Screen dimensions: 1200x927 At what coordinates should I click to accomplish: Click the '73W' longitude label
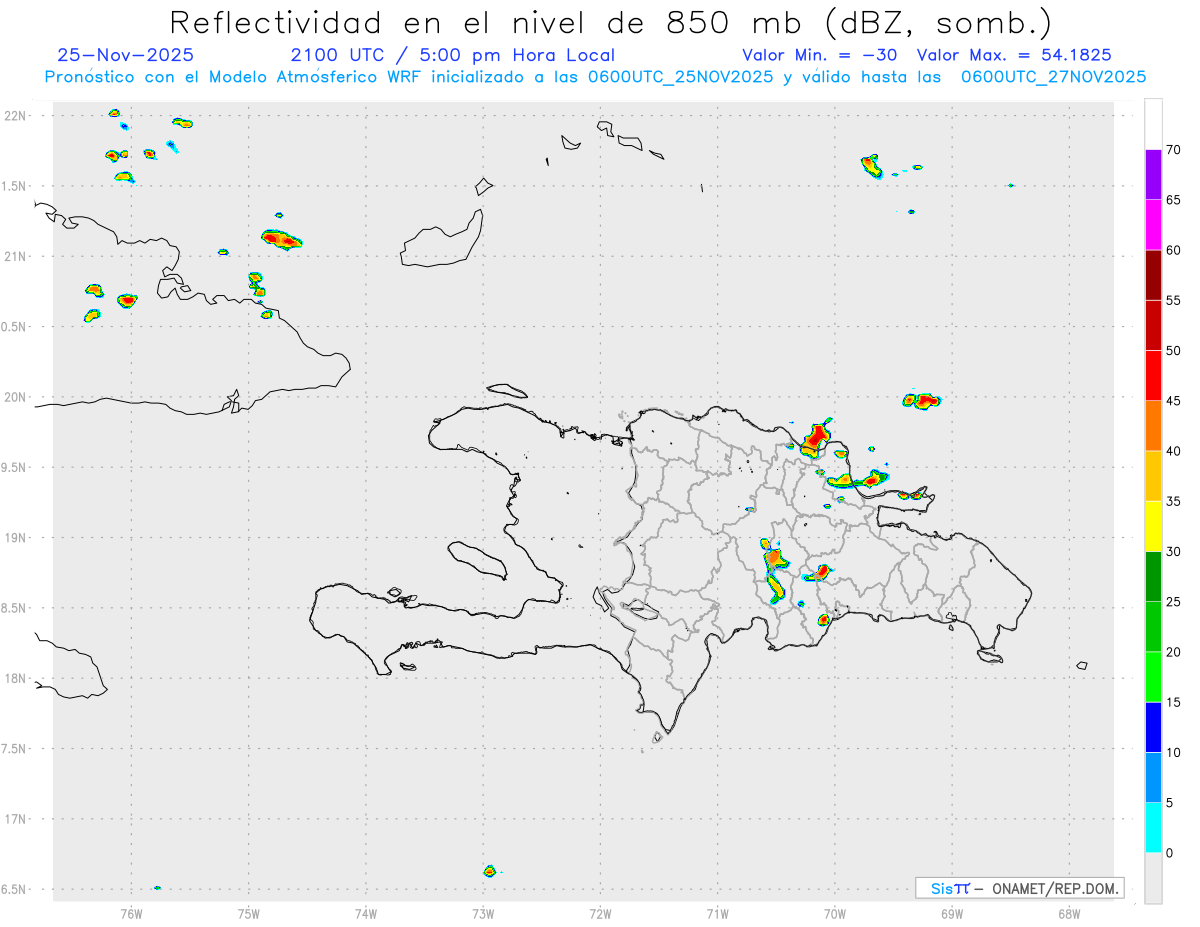tap(483, 913)
